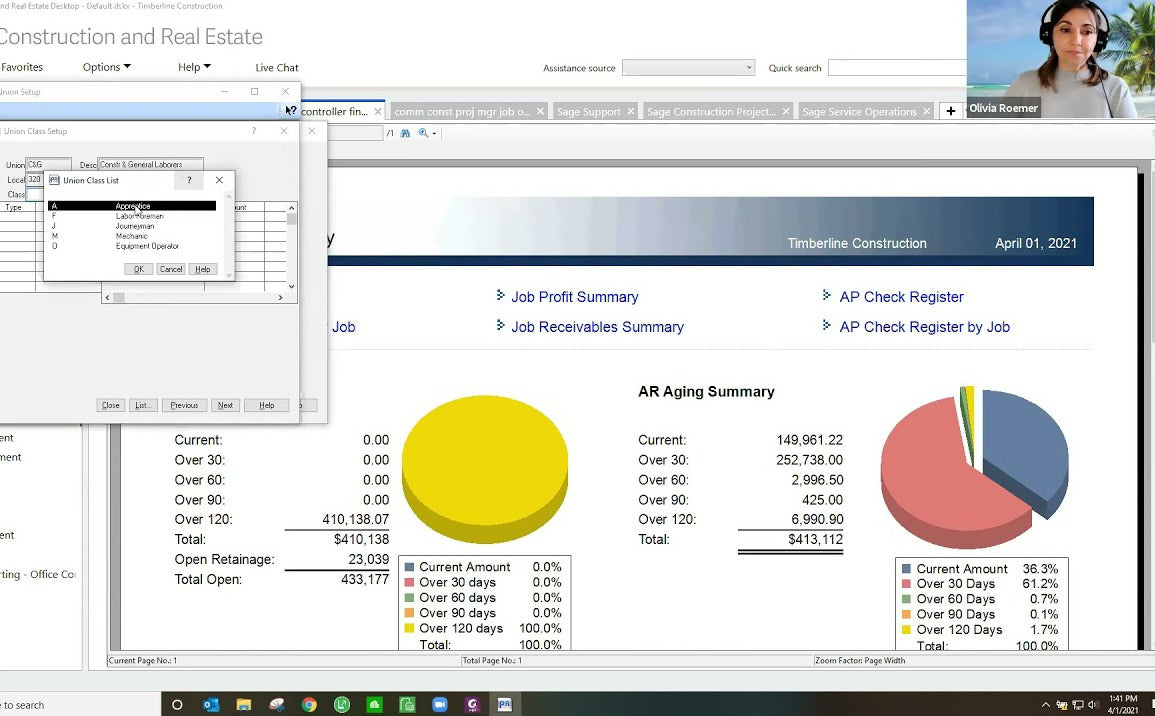Show hidden system tray icons
1155x716 pixels.
click(x=1045, y=705)
